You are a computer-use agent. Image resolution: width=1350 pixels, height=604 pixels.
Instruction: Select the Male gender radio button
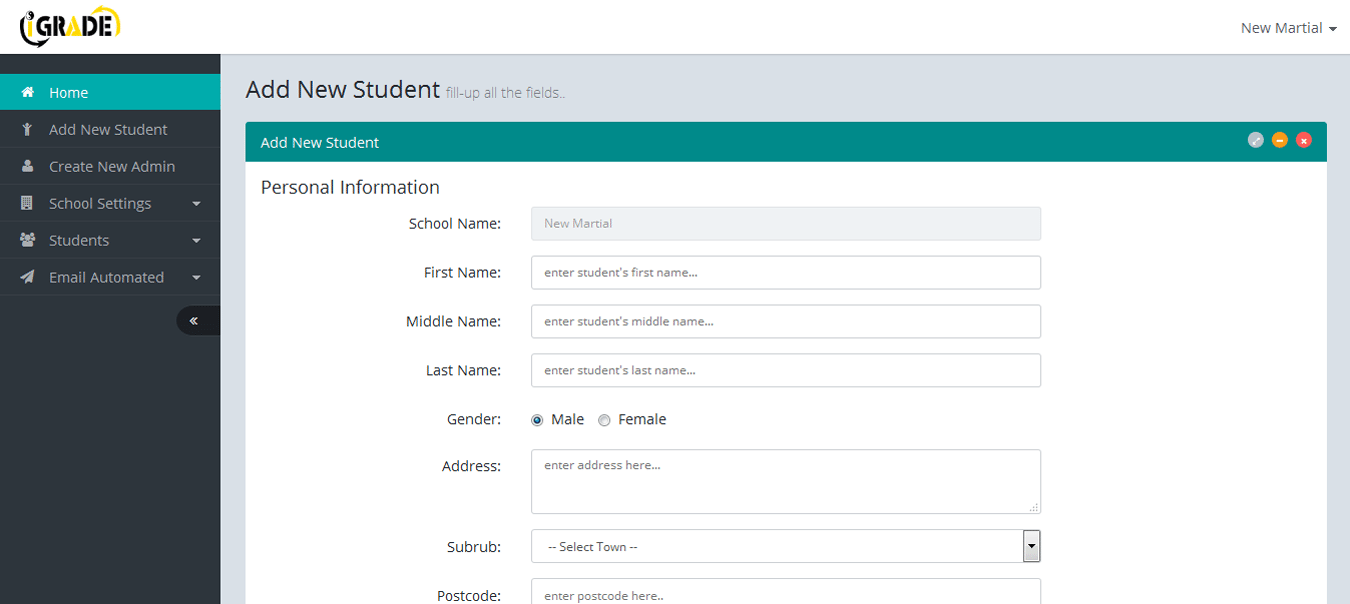tap(537, 420)
